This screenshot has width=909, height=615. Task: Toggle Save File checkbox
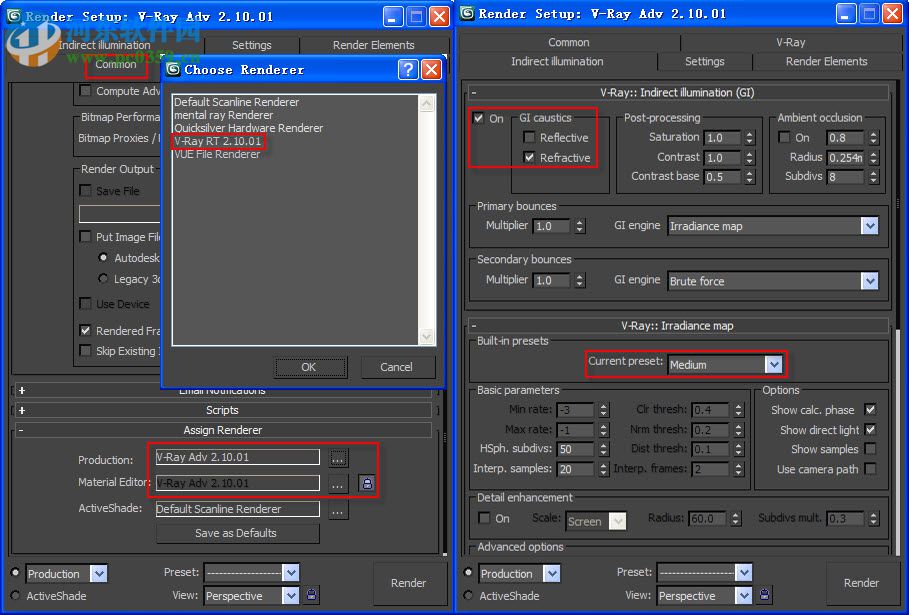(85, 191)
